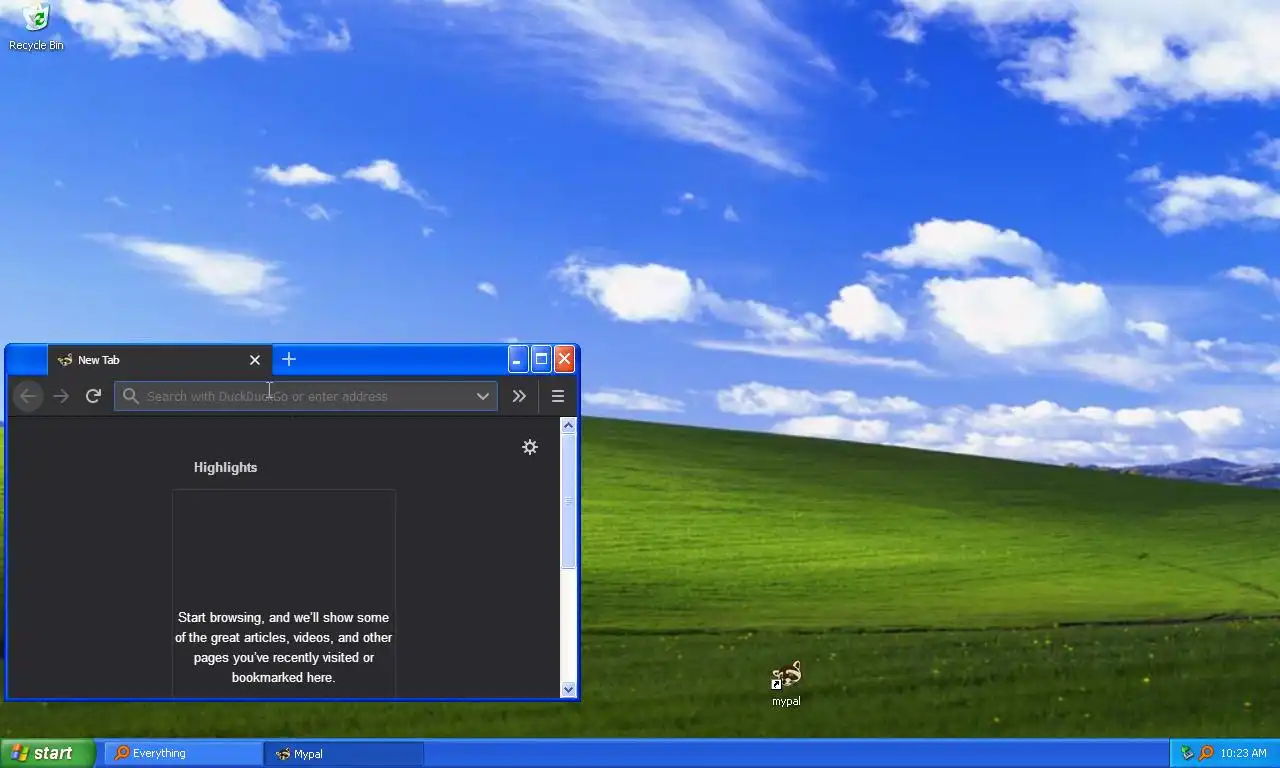The image size is (1280, 768).
Task: Click the Mypal taskbar button
Action: click(x=345, y=753)
